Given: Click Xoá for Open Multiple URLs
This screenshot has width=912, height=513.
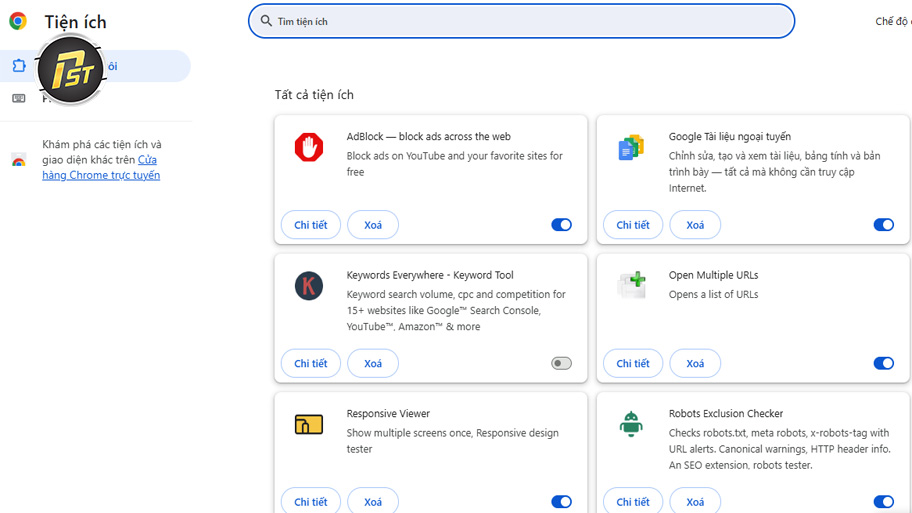Looking at the screenshot, I should point(695,363).
